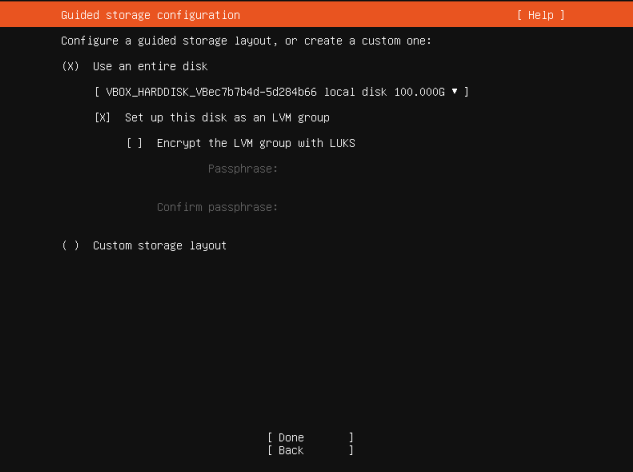Open the VBOX_HARDDISK disk selection dropdown
The image size is (633, 472).
coord(281,92)
